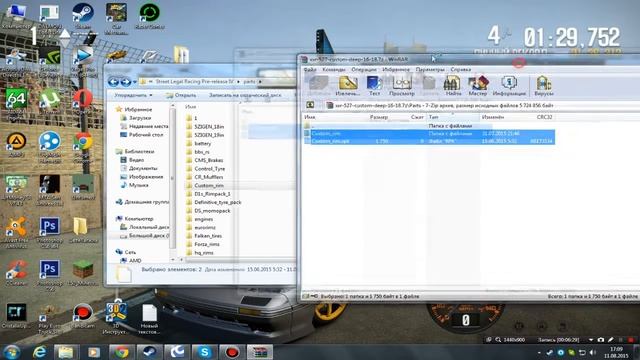Open the Справка menu in WinRAR
The width and height of the screenshot is (640, 360).
461,69
